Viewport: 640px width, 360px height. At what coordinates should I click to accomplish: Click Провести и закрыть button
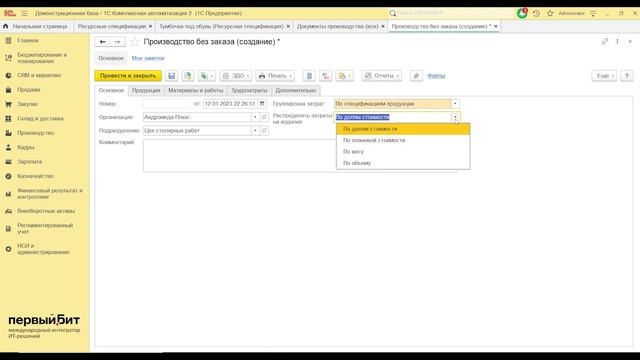(128, 76)
